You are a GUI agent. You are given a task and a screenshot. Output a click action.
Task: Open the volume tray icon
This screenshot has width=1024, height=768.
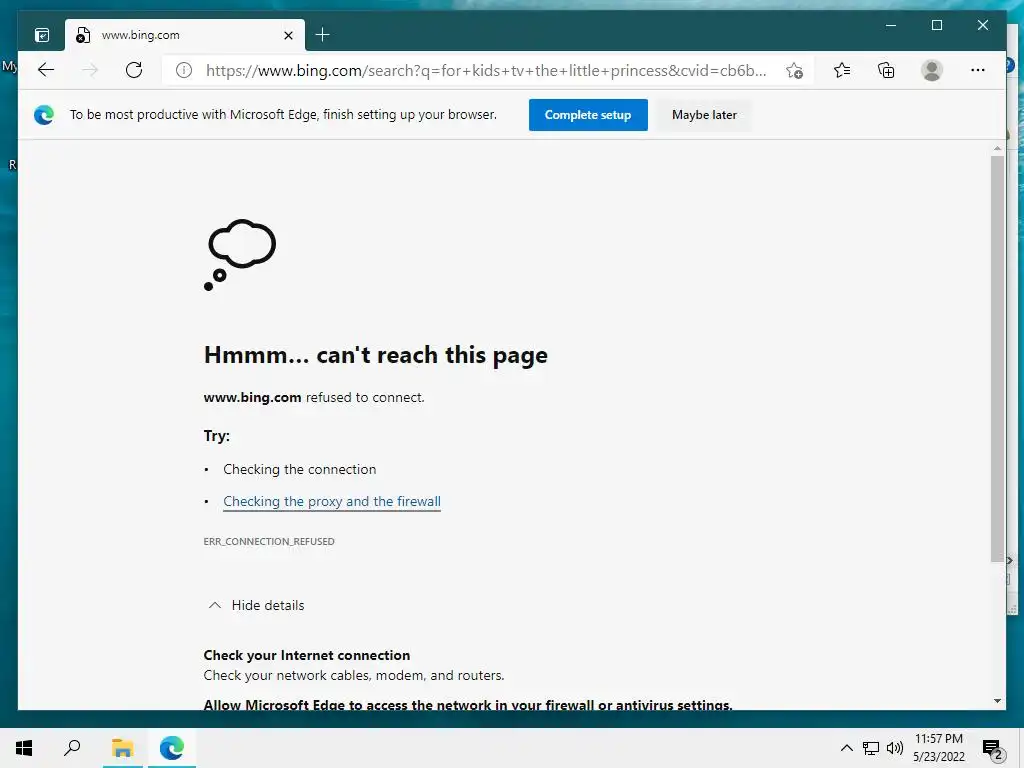pyautogui.click(x=895, y=748)
